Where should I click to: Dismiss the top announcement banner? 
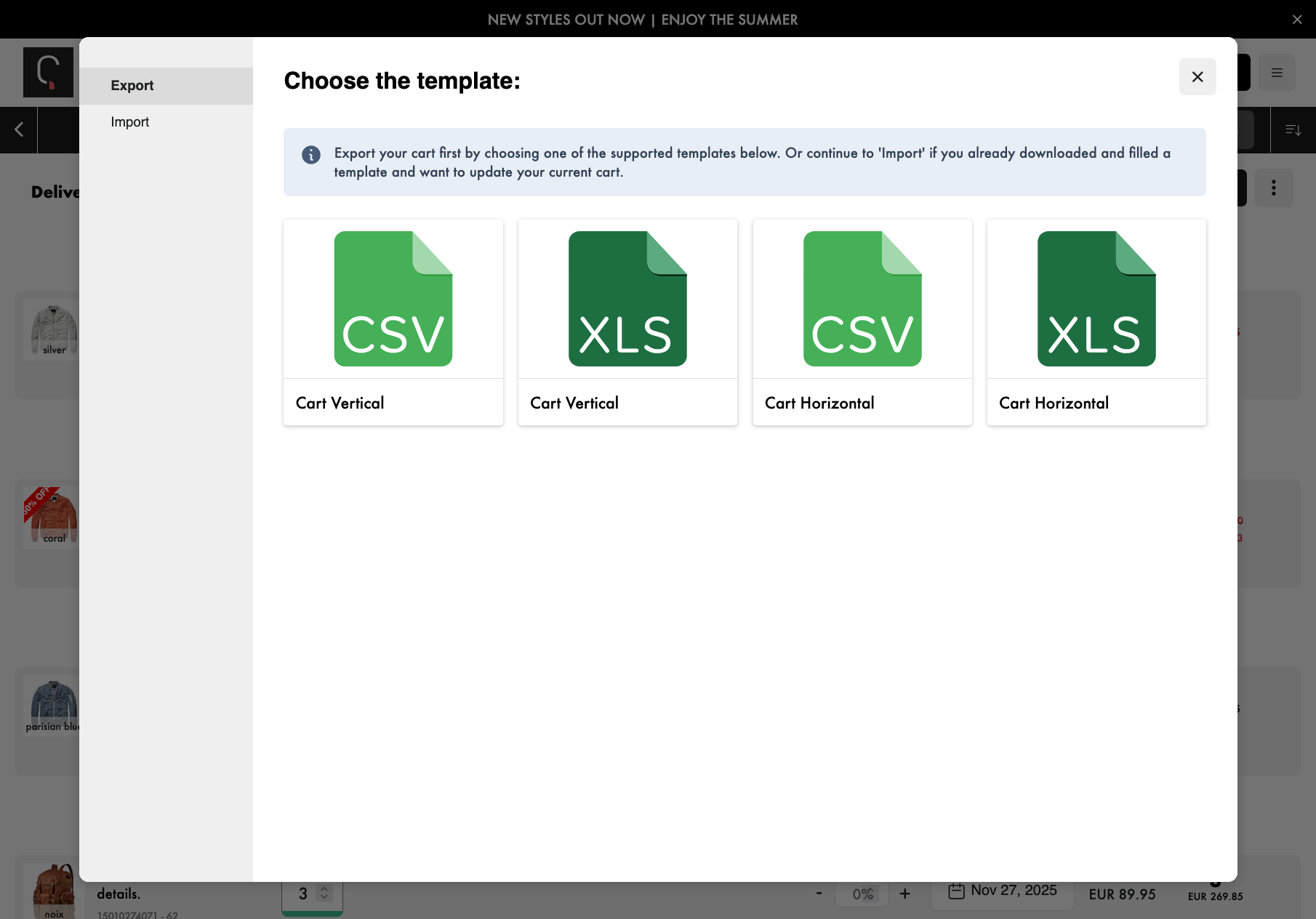click(x=1296, y=20)
